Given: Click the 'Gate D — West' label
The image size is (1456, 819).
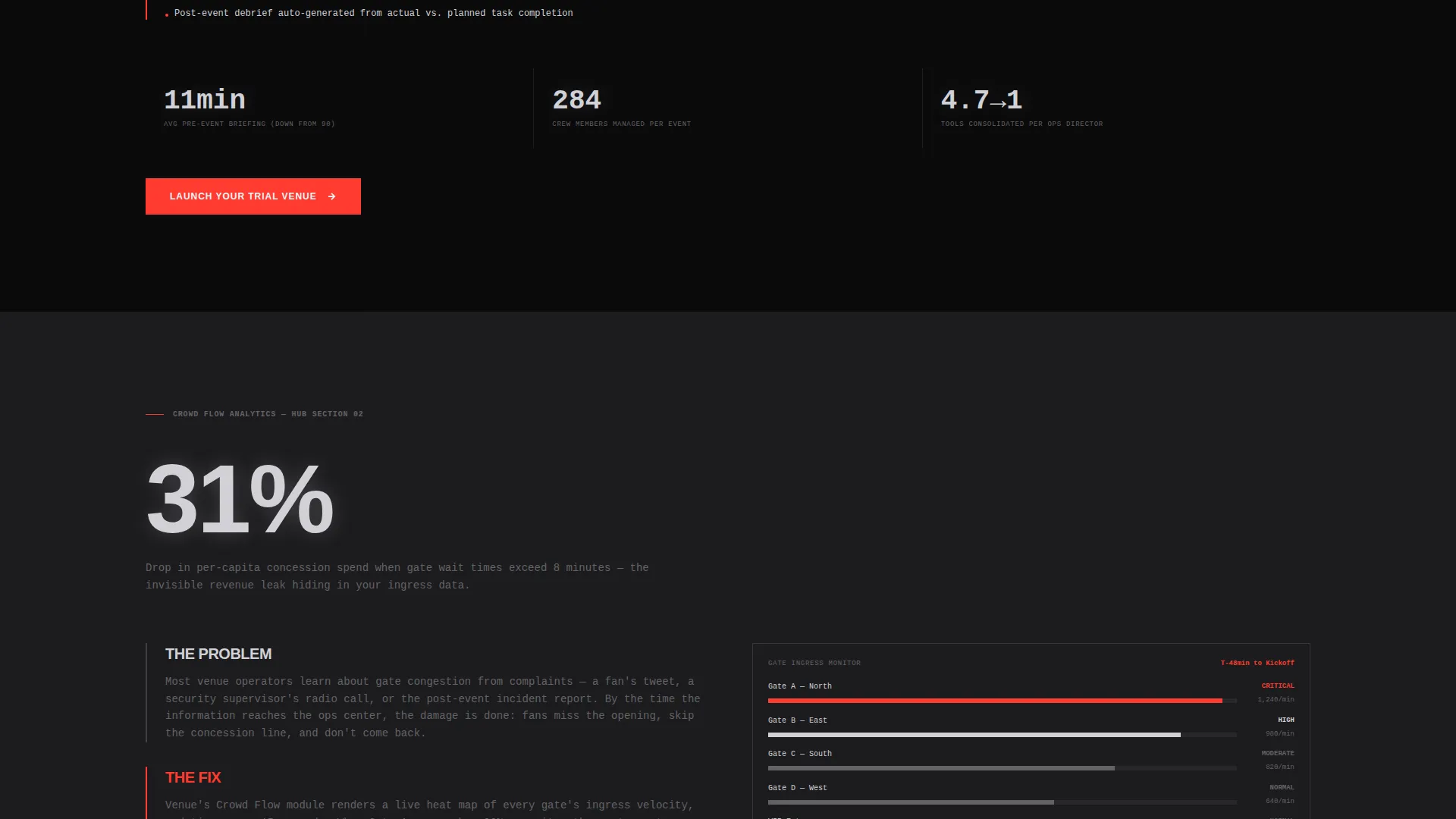Looking at the screenshot, I should click(798, 788).
